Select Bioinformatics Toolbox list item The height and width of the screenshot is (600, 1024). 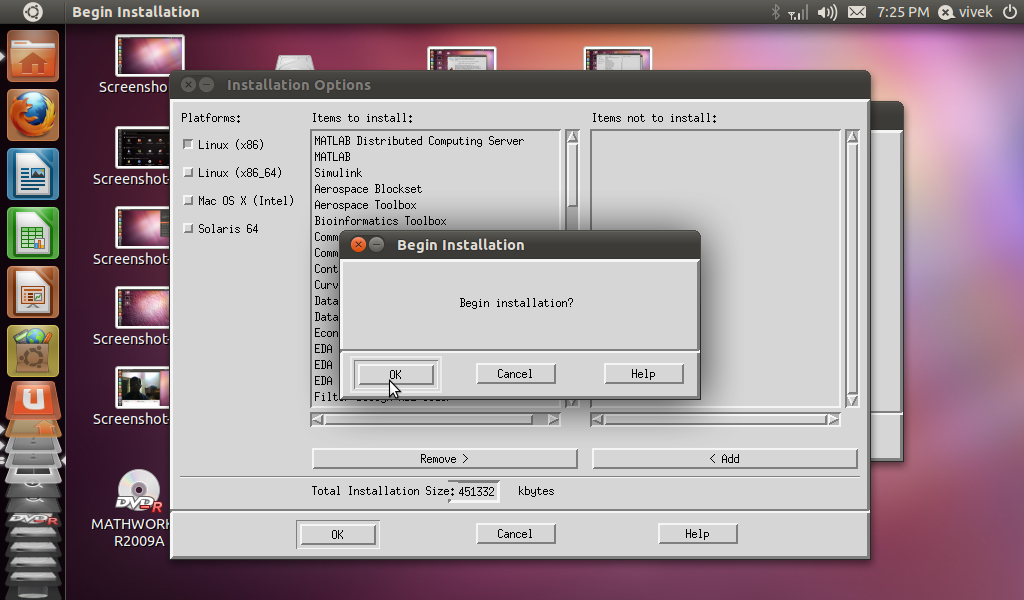[x=380, y=221]
